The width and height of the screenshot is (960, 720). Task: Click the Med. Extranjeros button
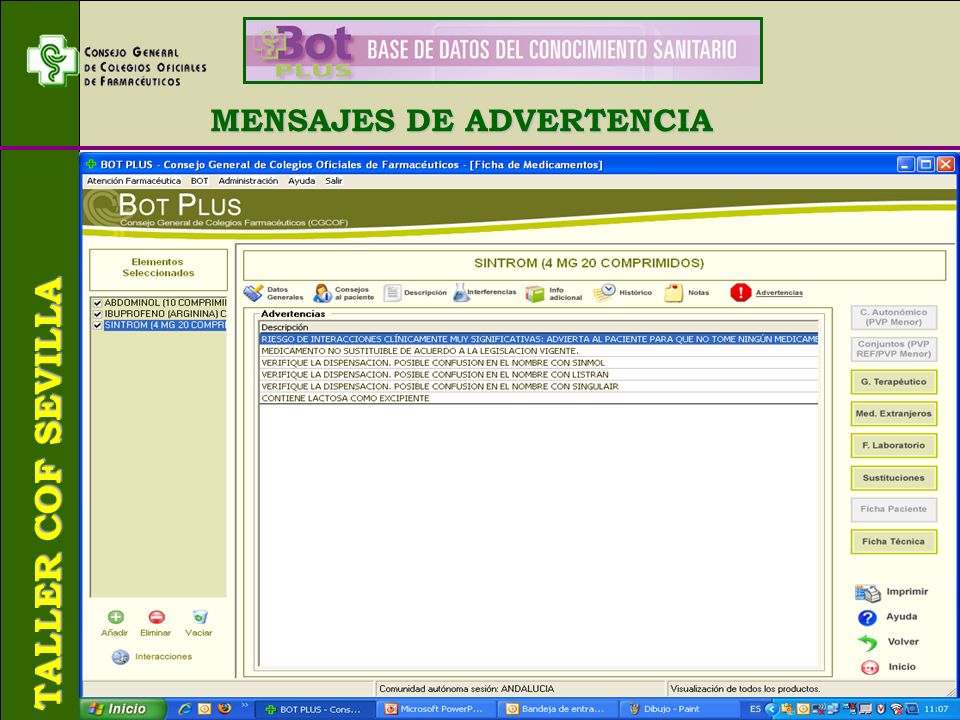(x=893, y=414)
